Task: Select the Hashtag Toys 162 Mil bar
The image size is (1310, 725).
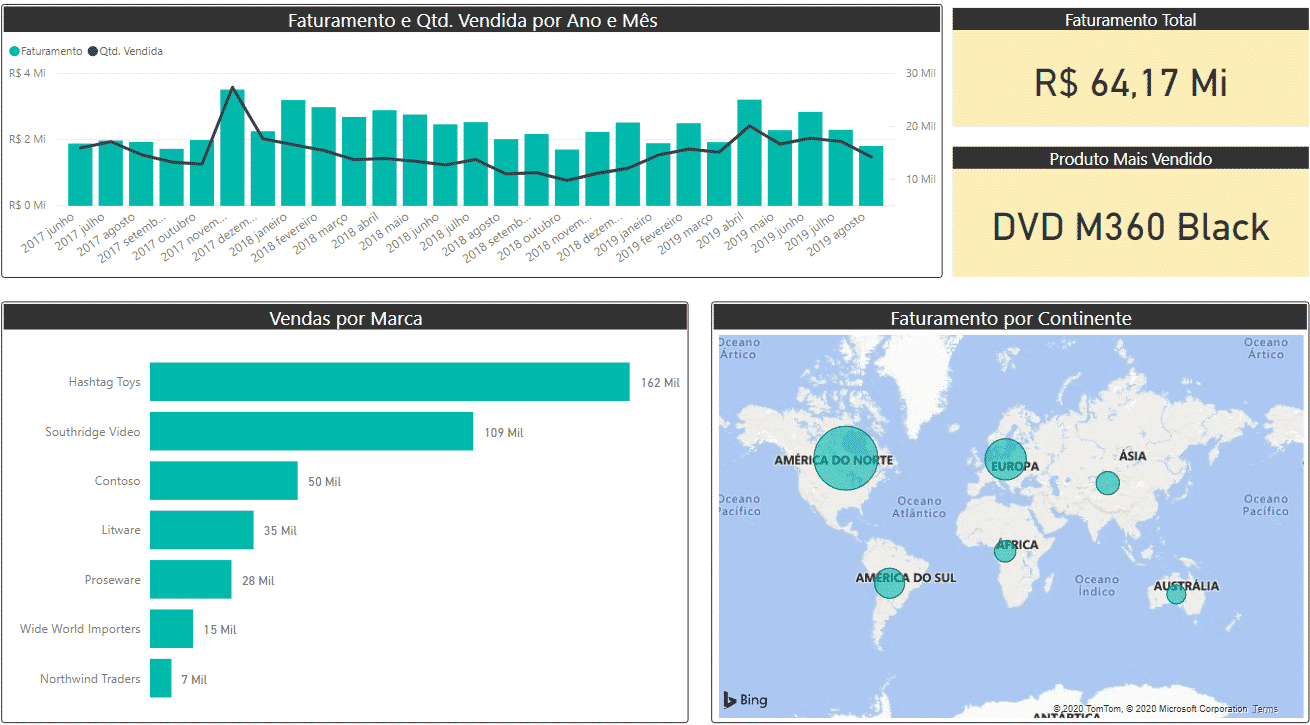Action: tap(390, 381)
